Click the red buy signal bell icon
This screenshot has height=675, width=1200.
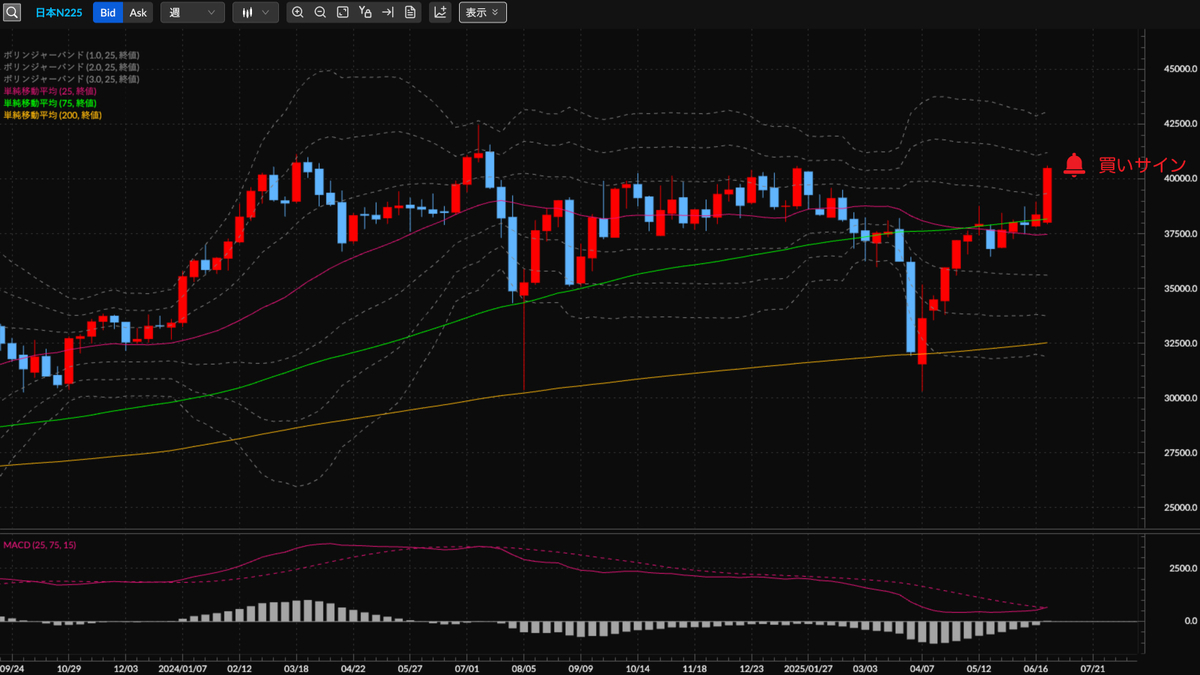pyautogui.click(x=1074, y=165)
